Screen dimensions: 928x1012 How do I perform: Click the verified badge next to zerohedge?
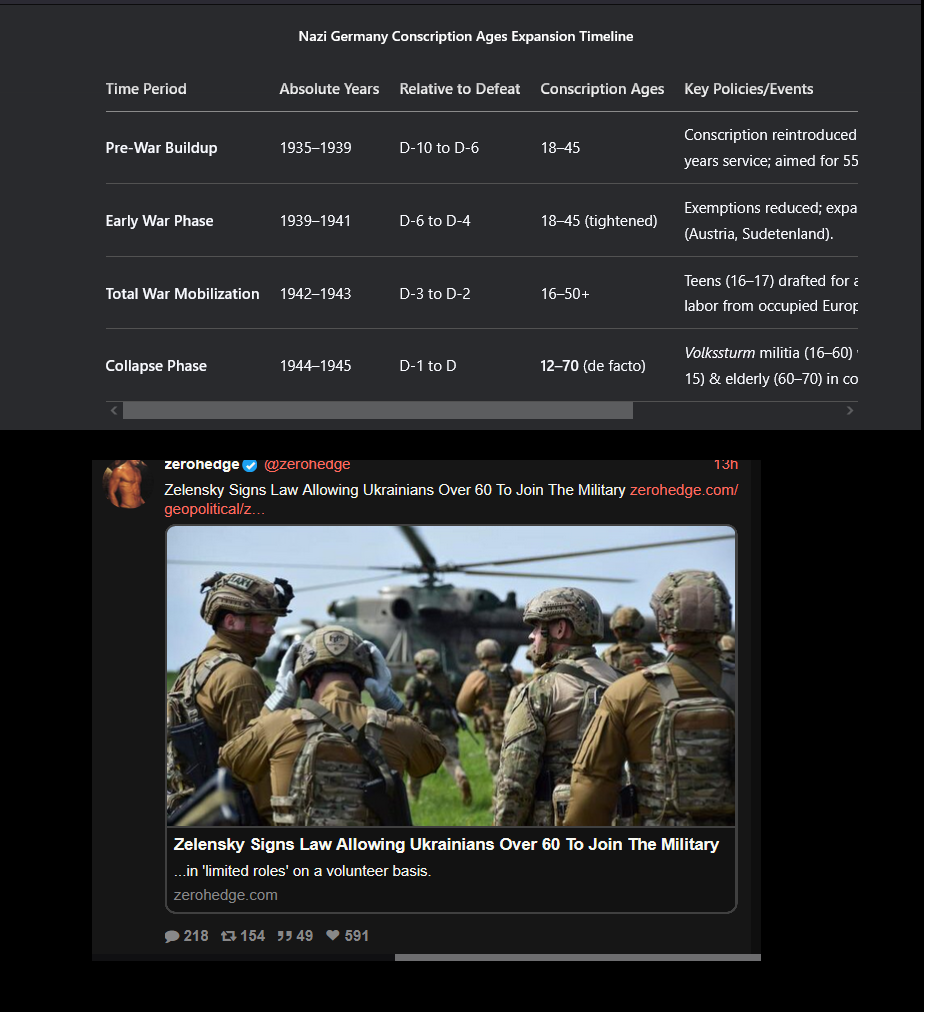tap(250, 465)
